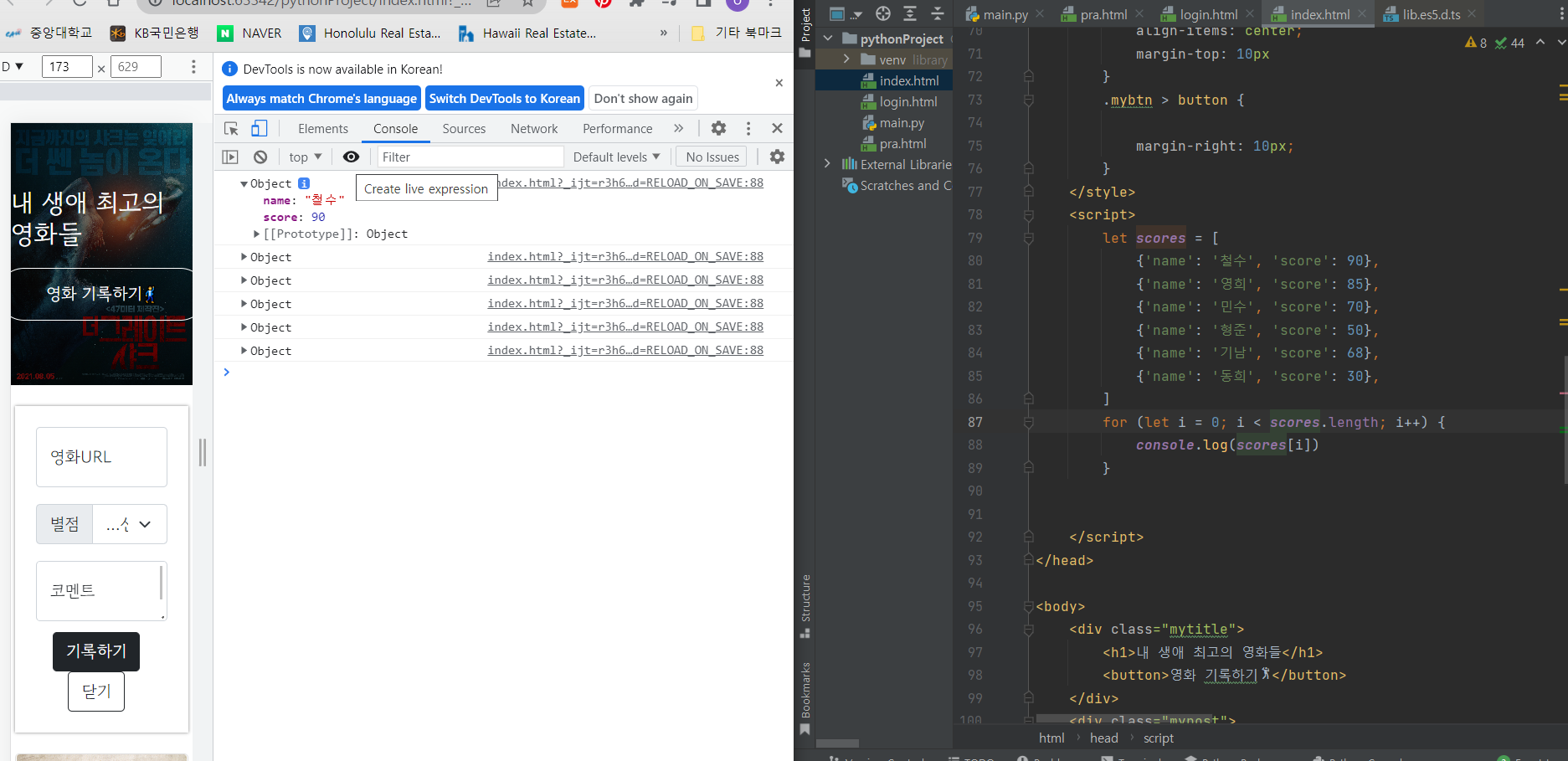Open the Honolulu Real Estate bookmark
This screenshot has height=761, width=1568.
coord(370,33)
